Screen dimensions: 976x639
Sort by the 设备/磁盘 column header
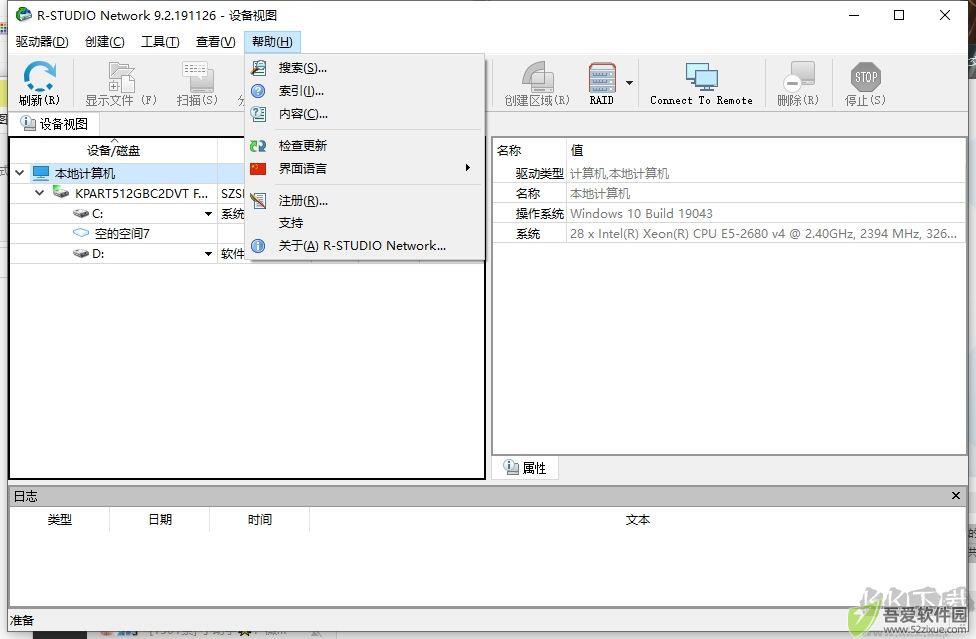tap(113, 151)
